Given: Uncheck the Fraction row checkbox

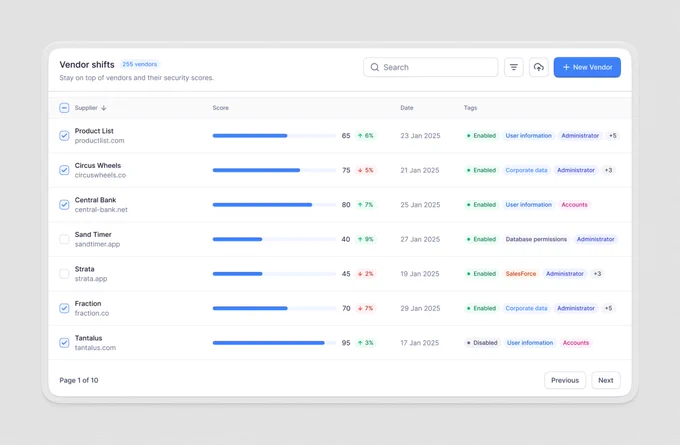Looking at the screenshot, I should click(x=64, y=308).
